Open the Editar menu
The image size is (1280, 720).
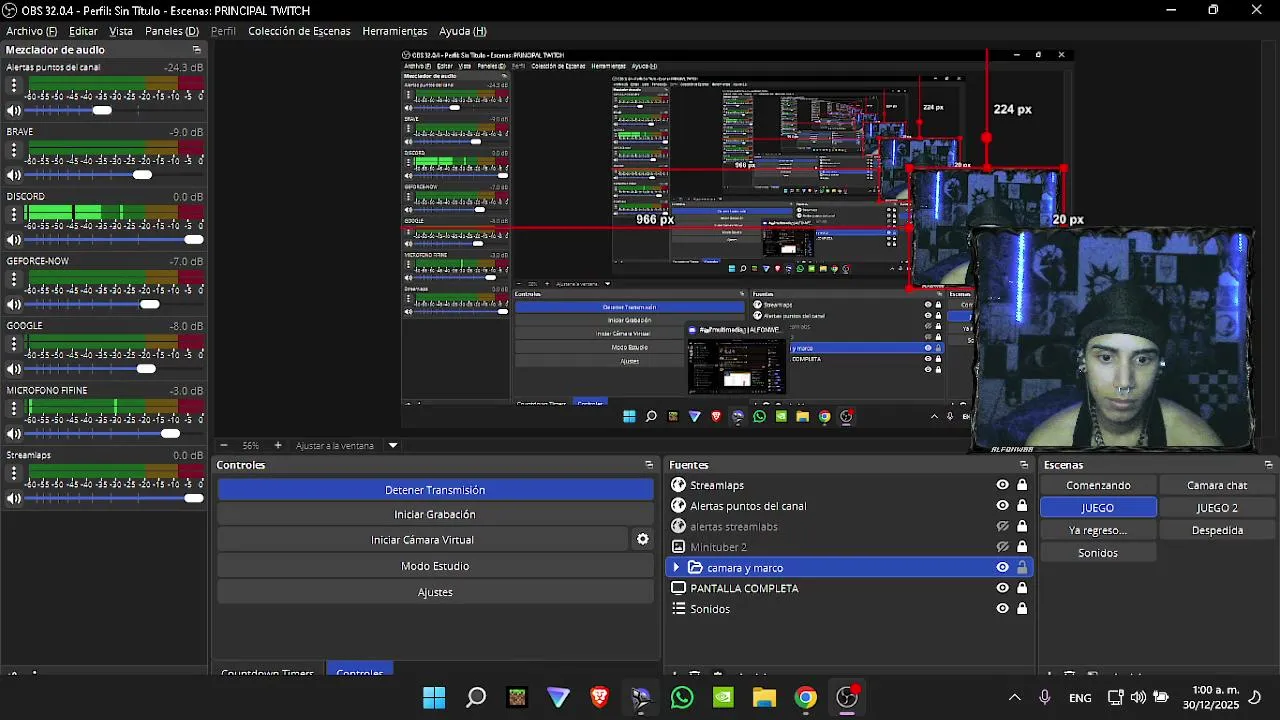click(x=83, y=31)
